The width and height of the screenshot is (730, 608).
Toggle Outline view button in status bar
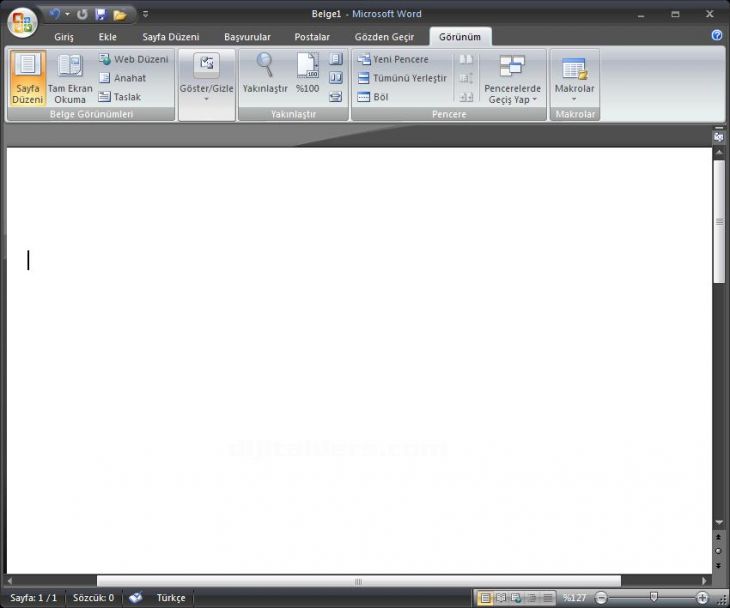click(532, 598)
